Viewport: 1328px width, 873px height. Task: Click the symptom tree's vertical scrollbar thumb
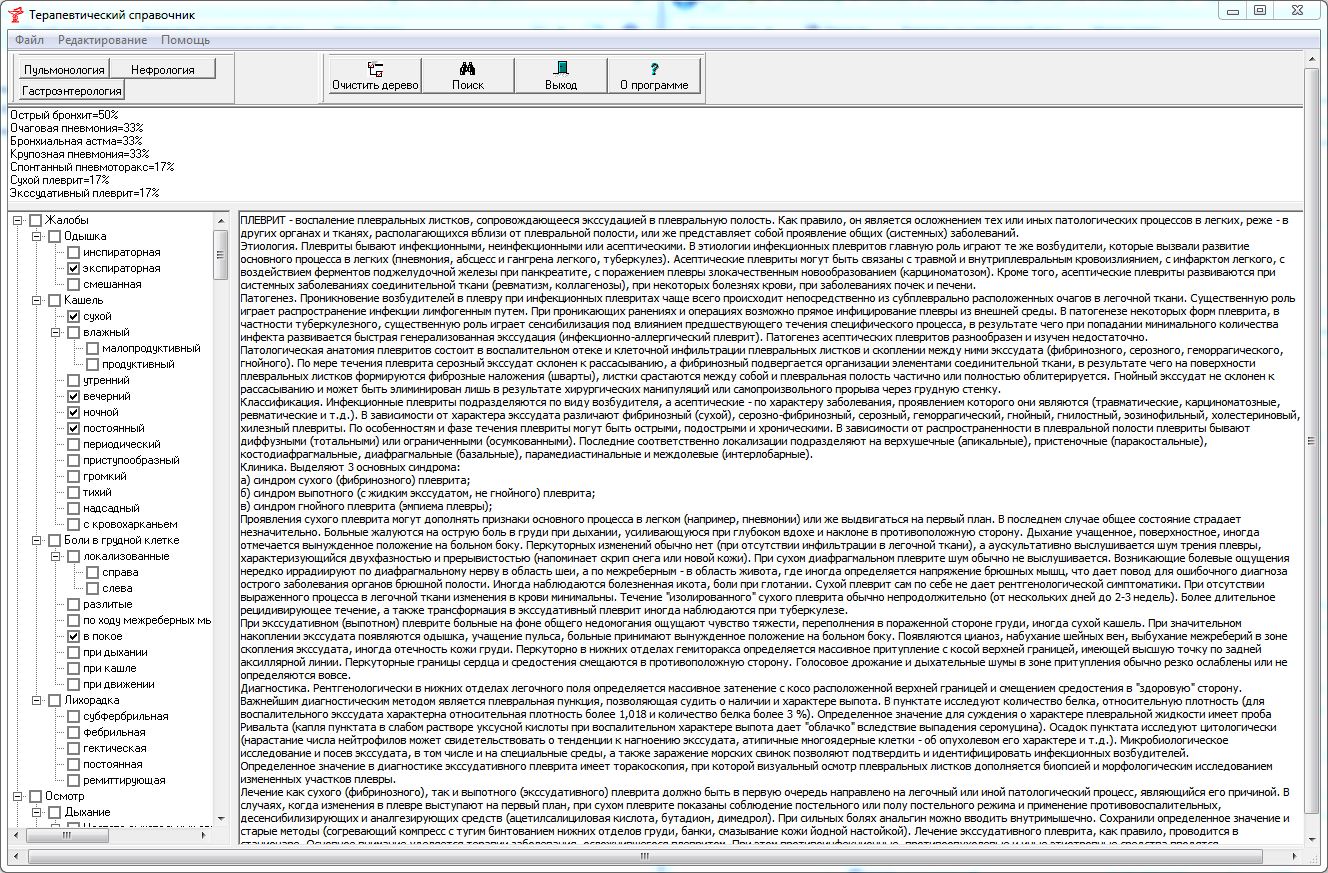221,255
